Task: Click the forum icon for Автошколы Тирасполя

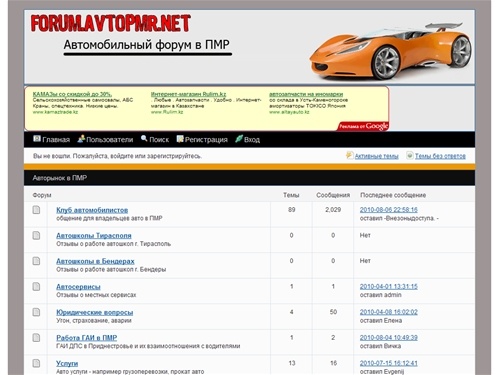Action: coord(36,236)
